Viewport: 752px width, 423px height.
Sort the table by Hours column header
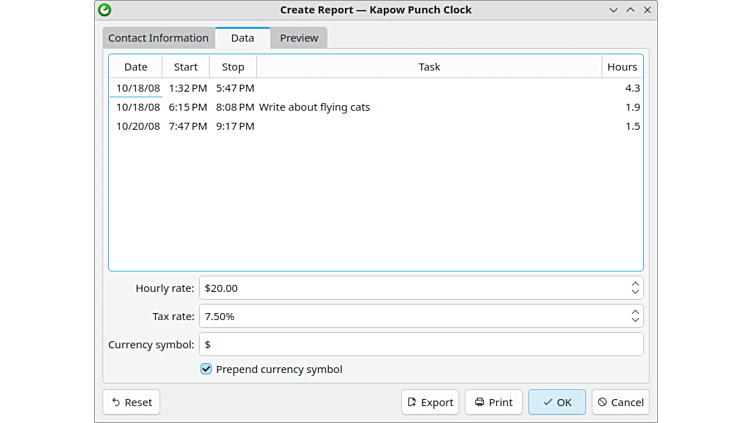pyautogui.click(x=621, y=67)
